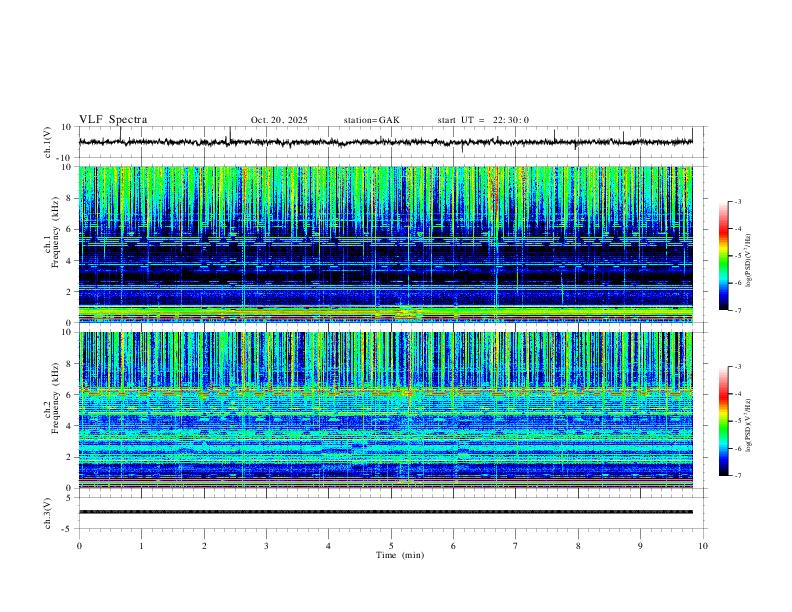Click the x-axis tick label "1"

[x=141, y=546]
